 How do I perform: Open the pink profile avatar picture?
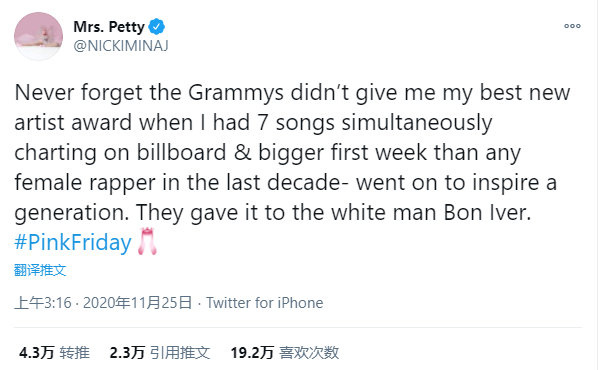tap(38, 36)
